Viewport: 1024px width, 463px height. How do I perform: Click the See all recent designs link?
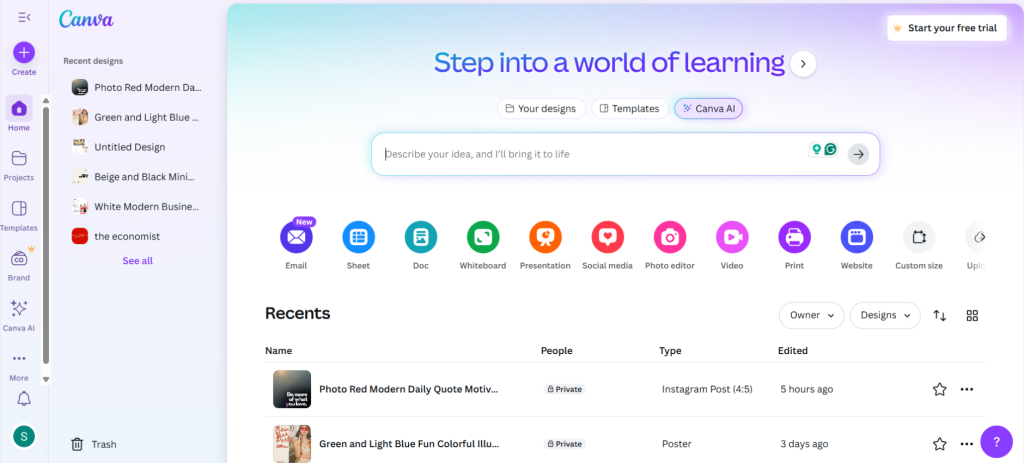coord(137,261)
